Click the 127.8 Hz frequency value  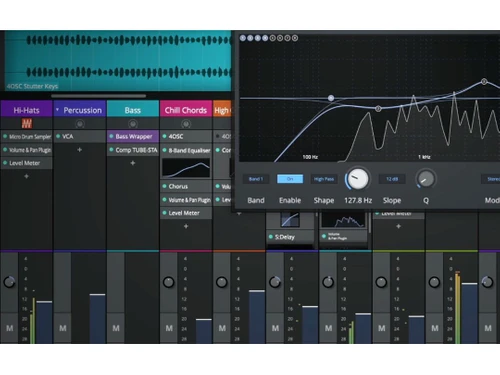(358, 200)
